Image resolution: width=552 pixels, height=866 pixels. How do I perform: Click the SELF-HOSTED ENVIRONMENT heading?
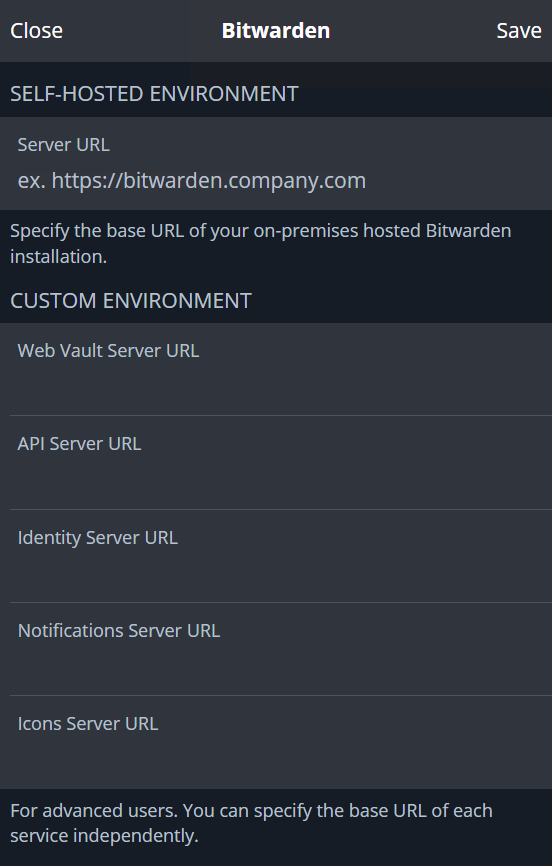154,94
